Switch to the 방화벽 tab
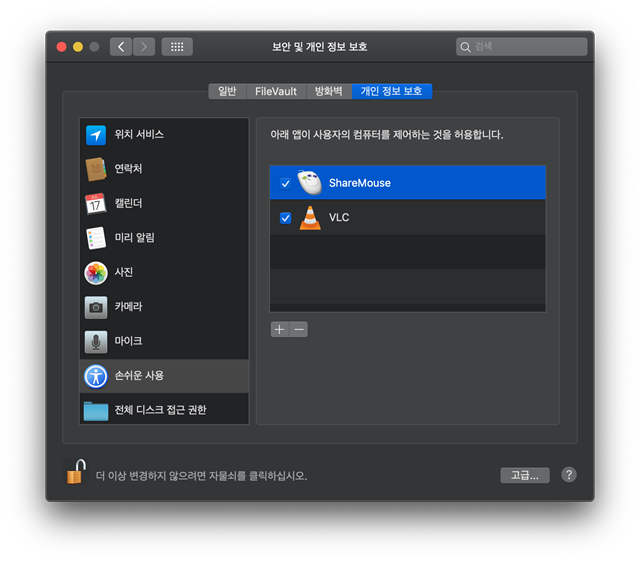 pos(329,91)
